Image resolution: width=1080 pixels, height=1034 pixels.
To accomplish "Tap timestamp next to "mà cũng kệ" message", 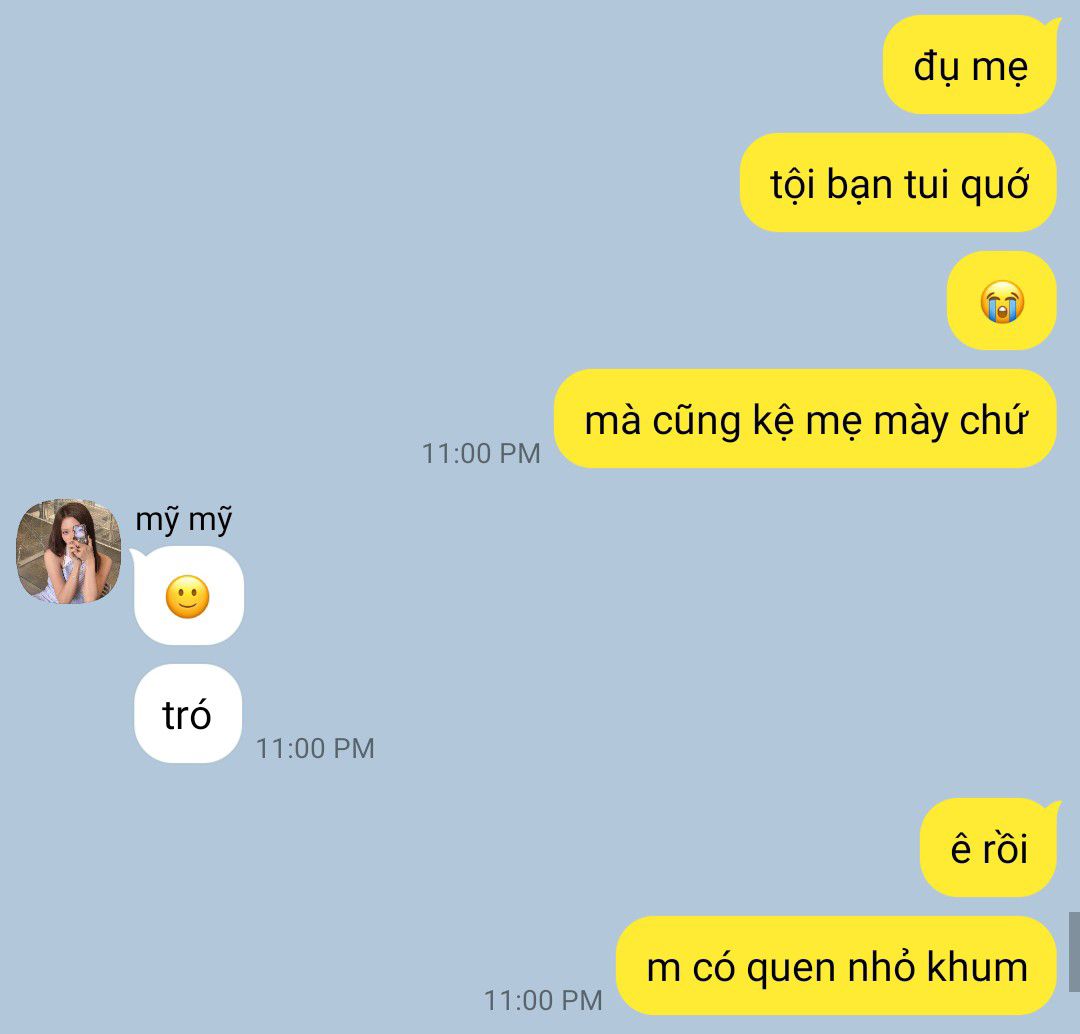I will 481,453.
